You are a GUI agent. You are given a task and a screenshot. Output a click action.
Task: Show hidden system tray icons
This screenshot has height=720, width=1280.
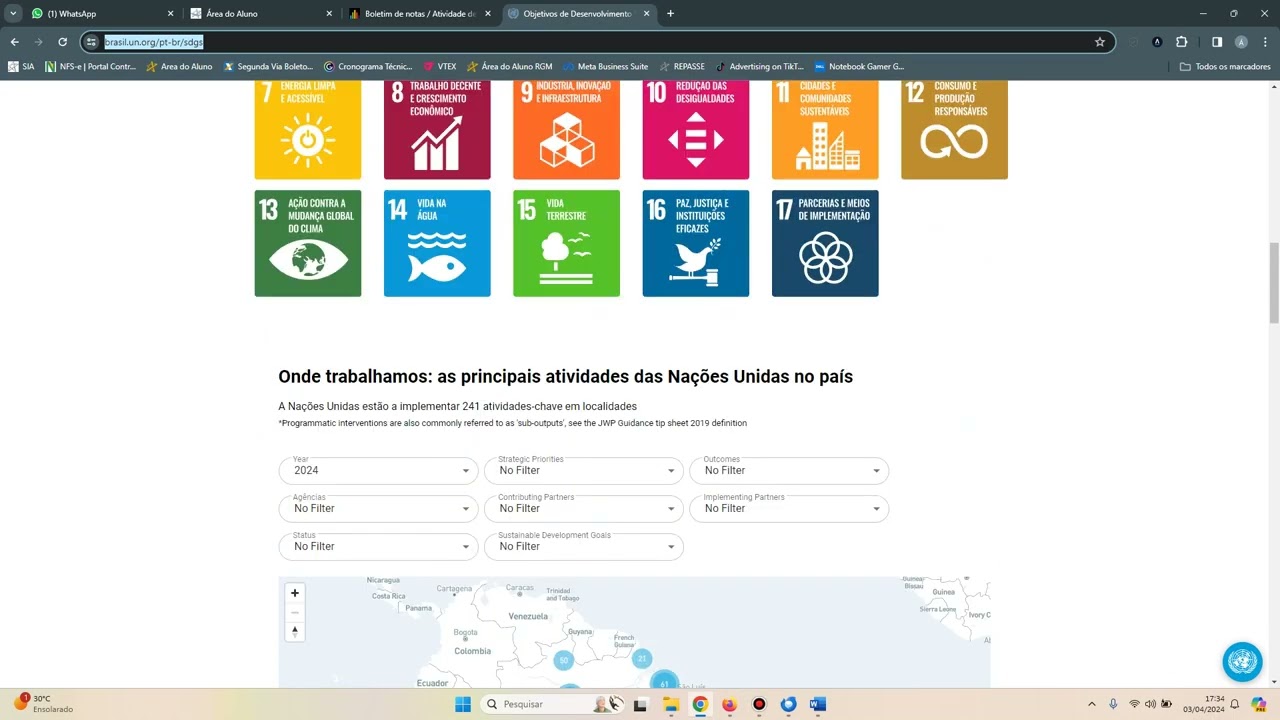coord(1091,704)
